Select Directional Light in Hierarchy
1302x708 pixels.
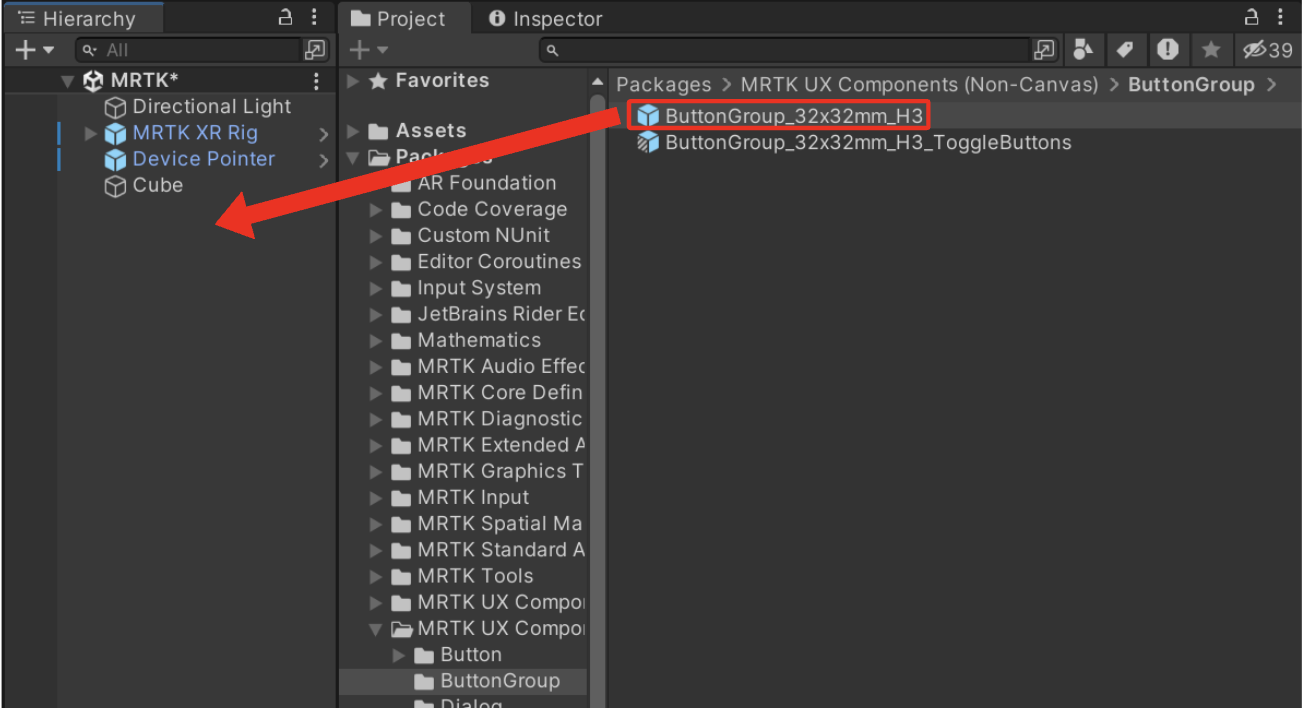tap(211, 107)
